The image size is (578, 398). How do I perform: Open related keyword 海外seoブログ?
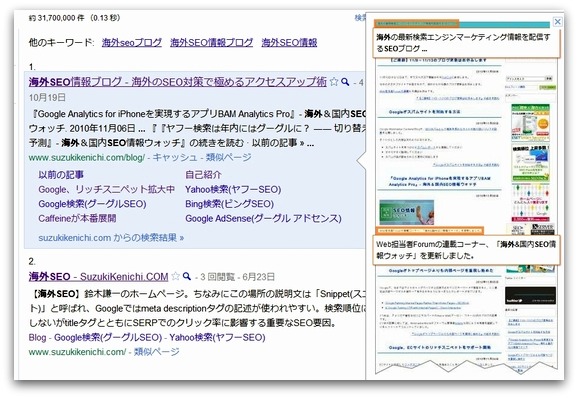(132, 43)
